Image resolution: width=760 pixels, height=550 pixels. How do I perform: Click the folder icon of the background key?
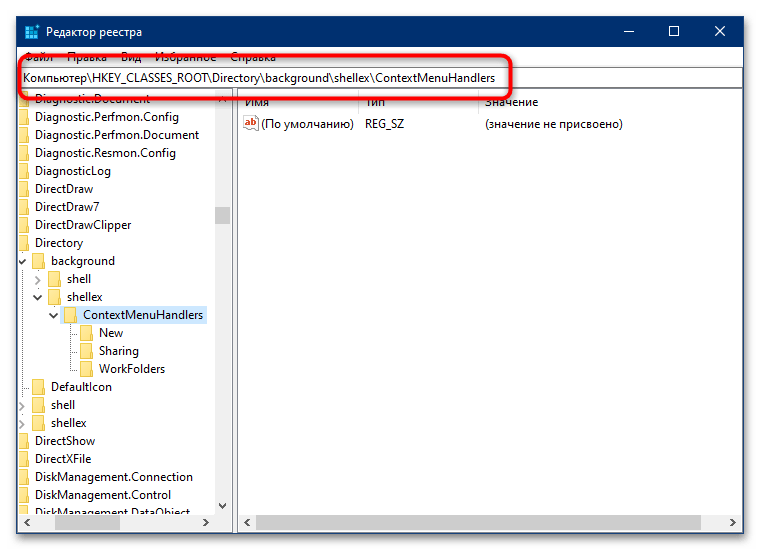(x=38, y=261)
